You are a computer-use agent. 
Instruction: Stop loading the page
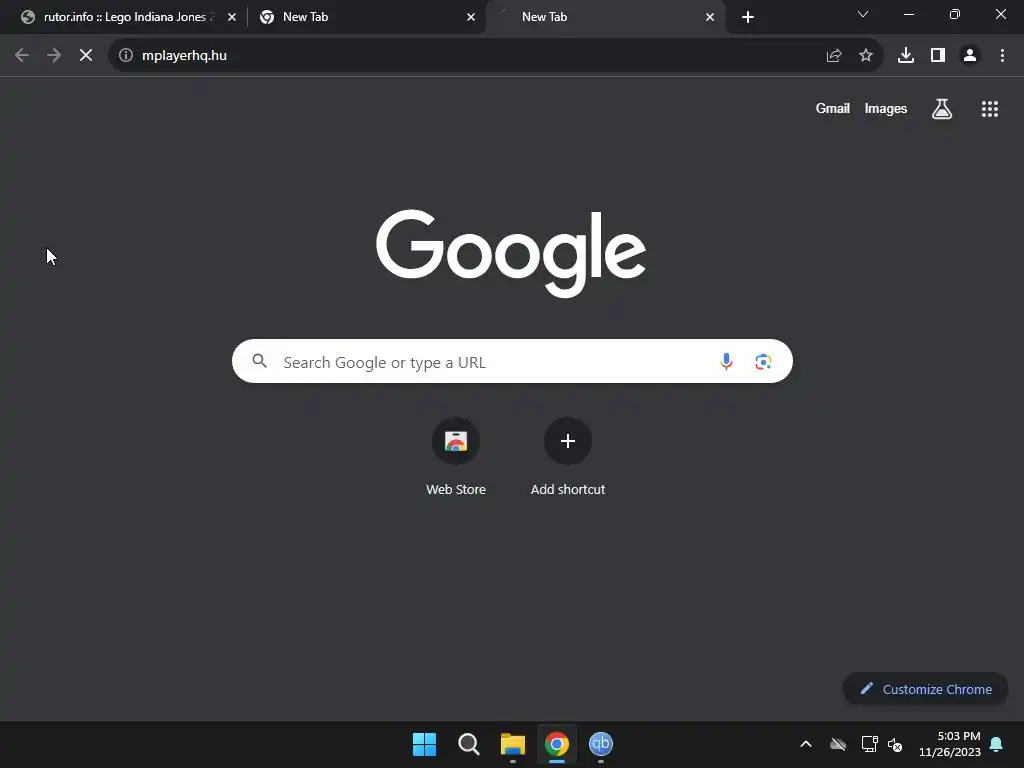coord(86,56)
